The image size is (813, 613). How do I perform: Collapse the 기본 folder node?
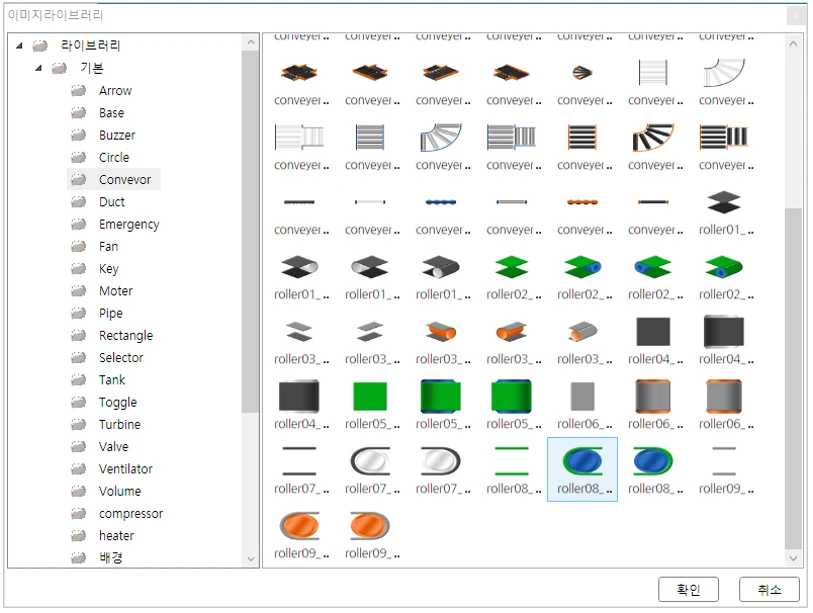tap(38, 68)
